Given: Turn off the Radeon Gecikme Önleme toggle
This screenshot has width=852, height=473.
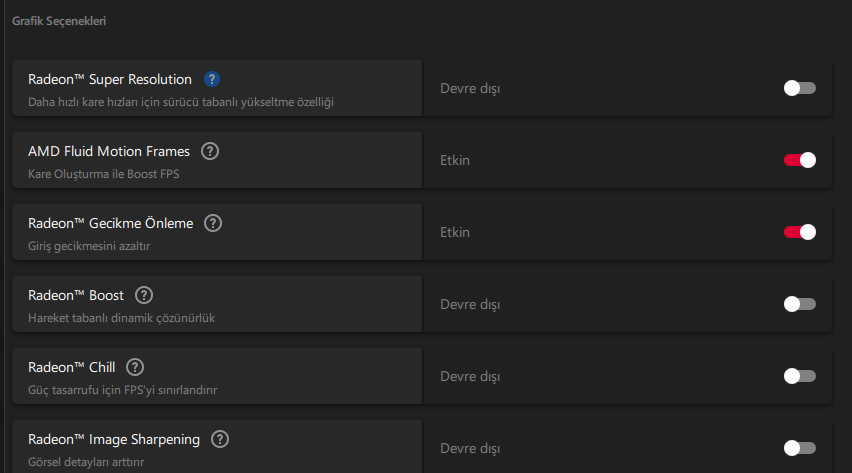Looking at the screenshot, I should point(800,232).
